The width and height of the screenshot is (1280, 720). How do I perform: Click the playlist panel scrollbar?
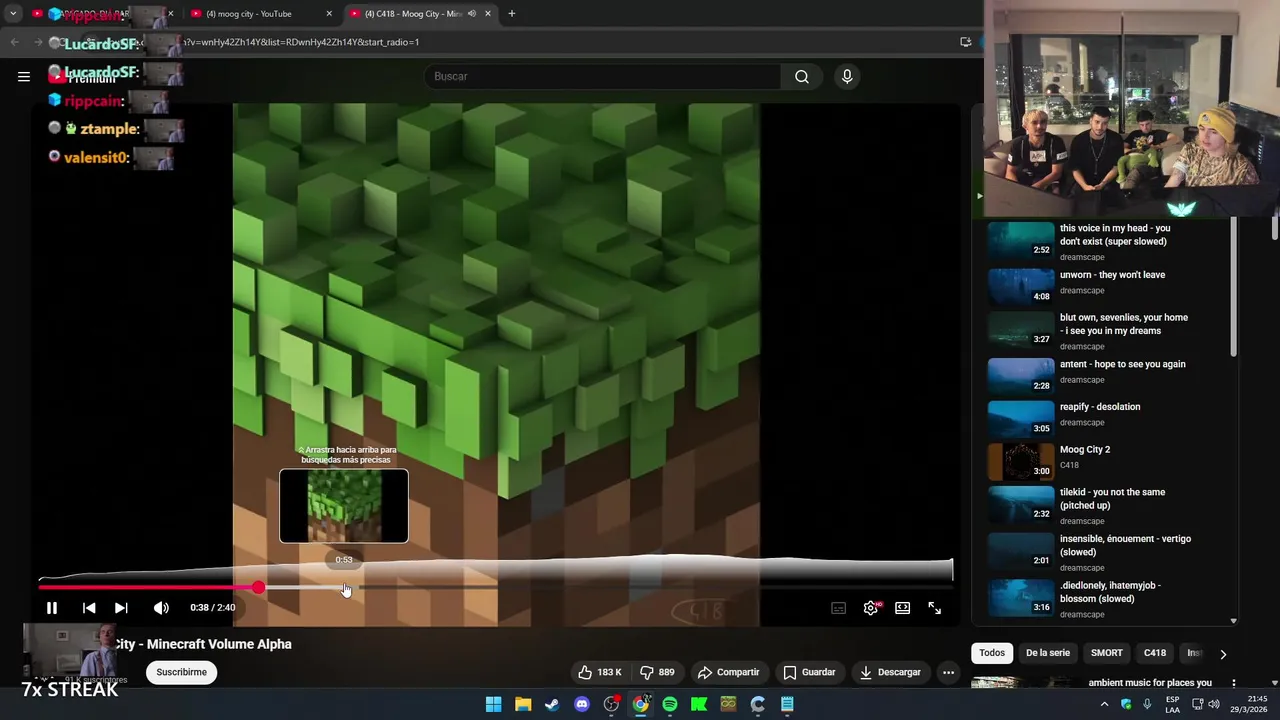tap(1233, 288)
